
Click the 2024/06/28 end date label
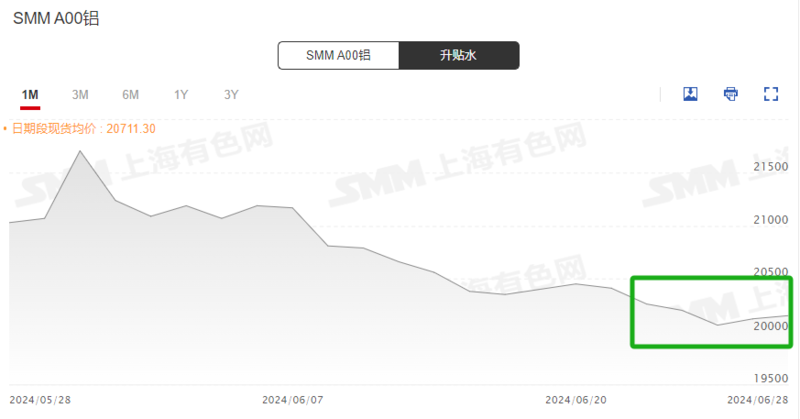point(758,400)
